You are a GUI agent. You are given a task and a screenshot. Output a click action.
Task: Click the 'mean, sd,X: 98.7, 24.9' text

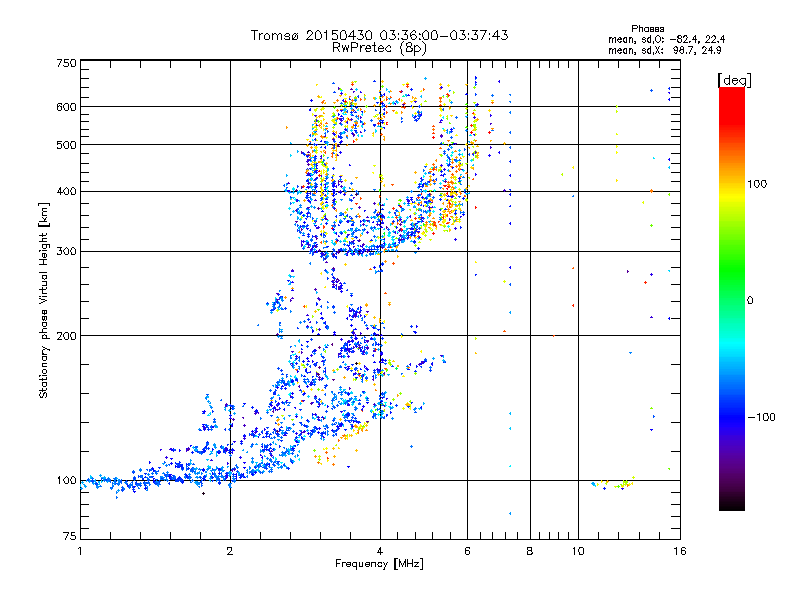pos(664,50)
